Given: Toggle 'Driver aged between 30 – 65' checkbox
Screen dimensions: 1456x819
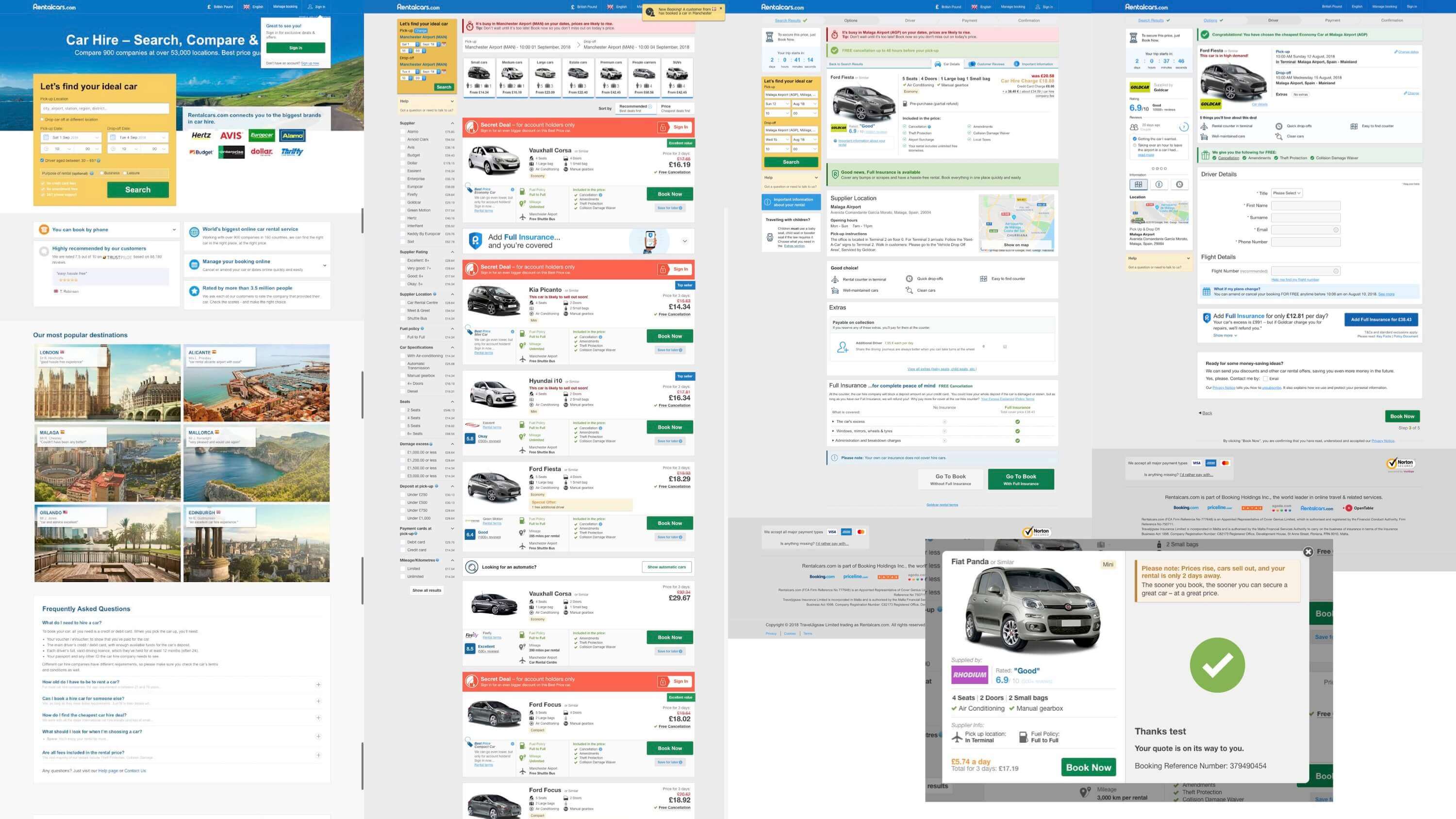Looking at the screenshot, I should point(42,161).
